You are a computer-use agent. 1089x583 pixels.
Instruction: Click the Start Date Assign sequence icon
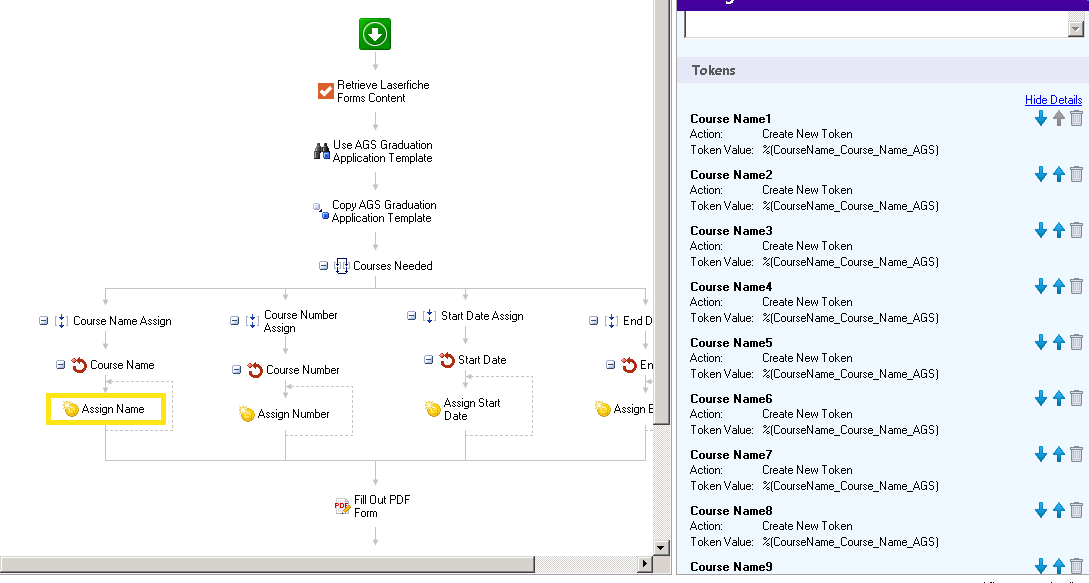(x=429, y=316)
